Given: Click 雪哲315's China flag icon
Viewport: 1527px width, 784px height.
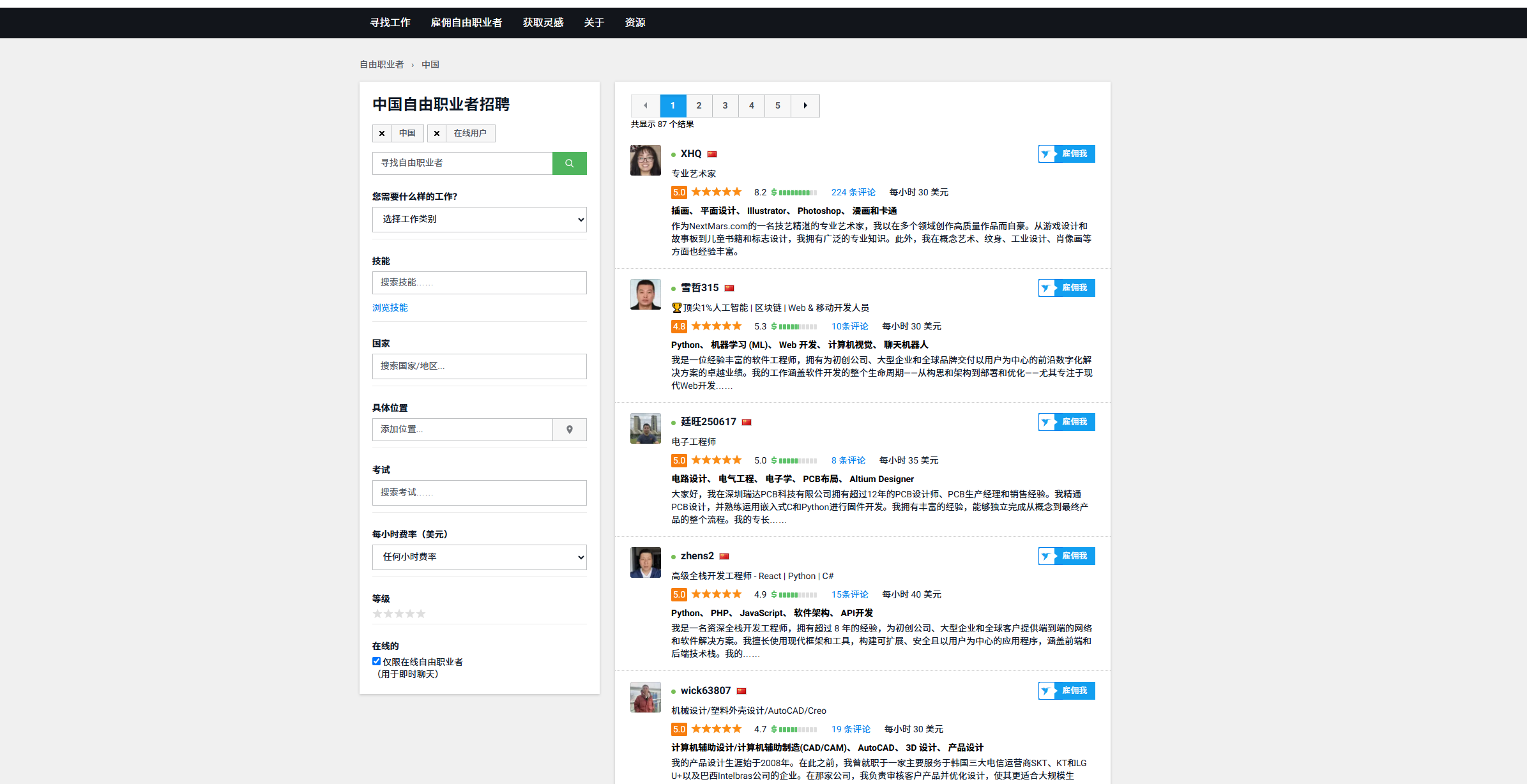Looking at the screenshot, I should pyautogui.click(x=729, y=289).
